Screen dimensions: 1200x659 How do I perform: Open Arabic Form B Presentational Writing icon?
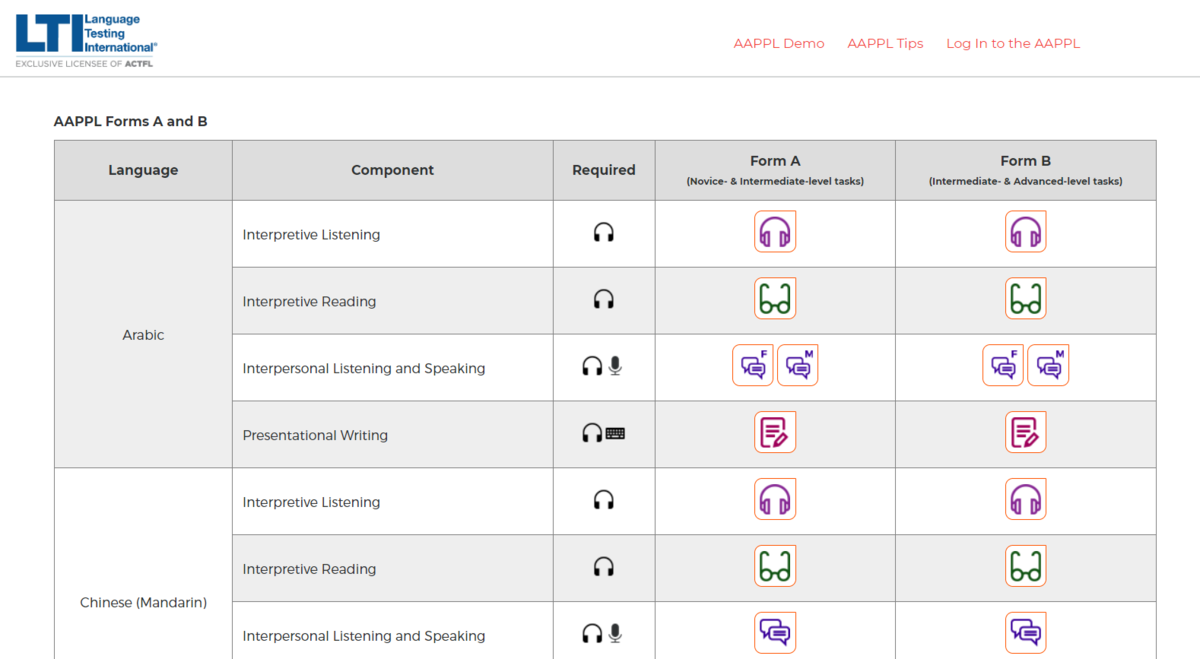[x=1025, y=433]
